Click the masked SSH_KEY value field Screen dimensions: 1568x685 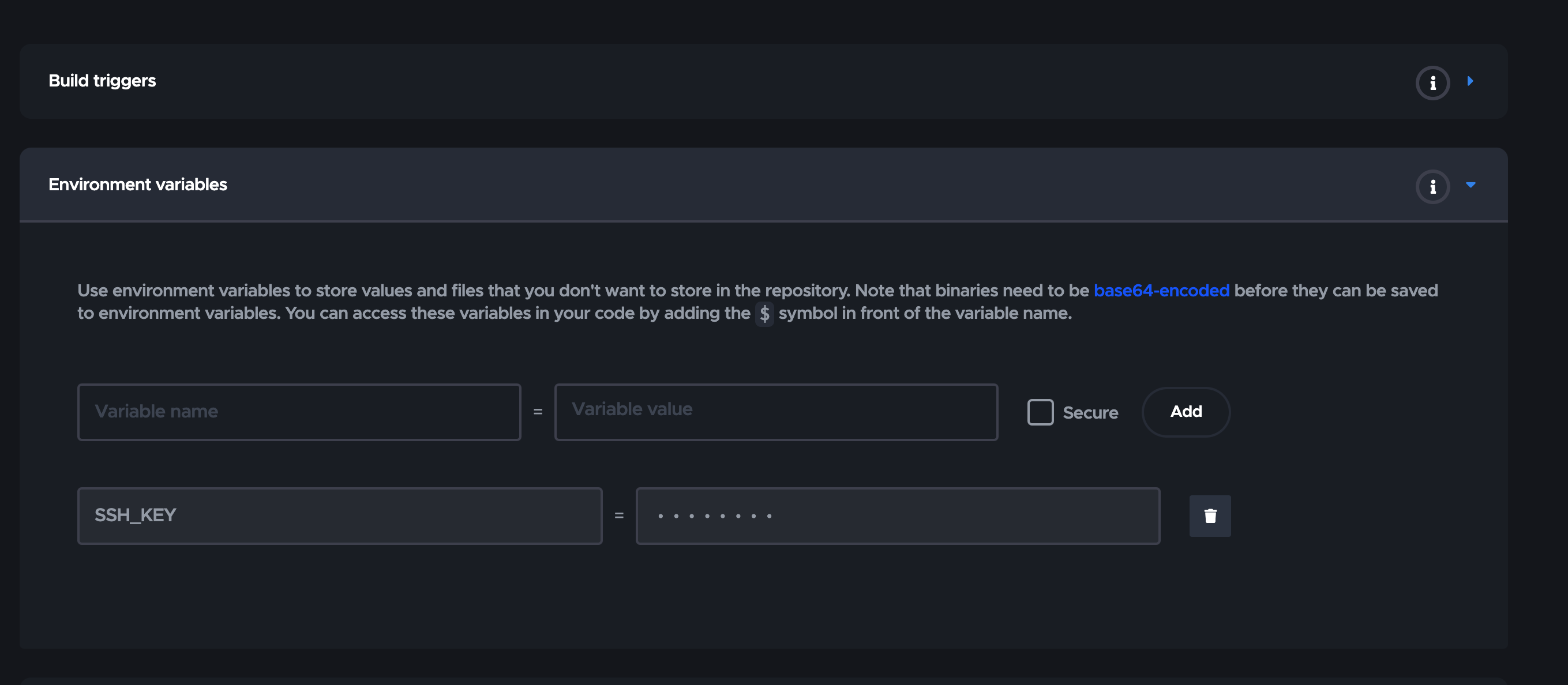click(897, 516)
